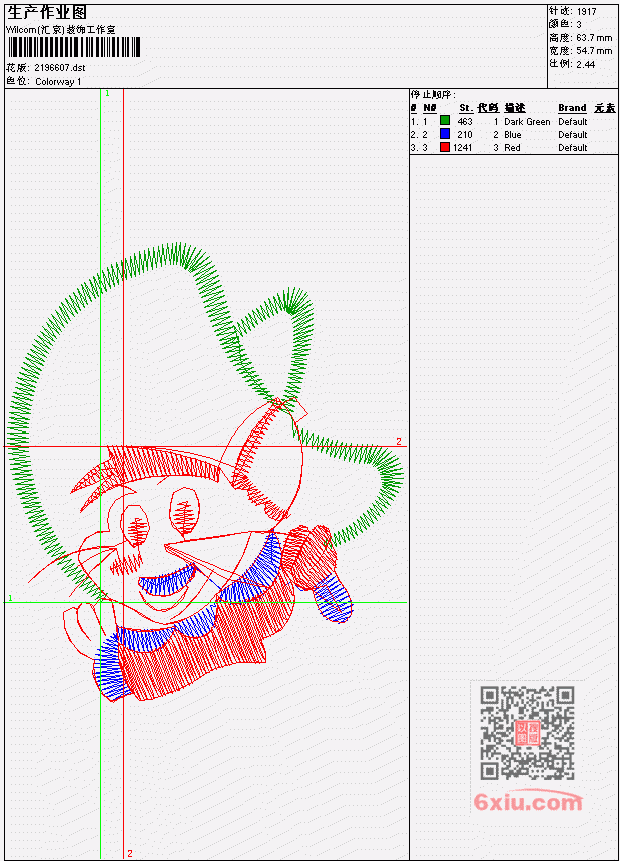Click stitch count value 210
620x861 pixels.
[465, 135]
